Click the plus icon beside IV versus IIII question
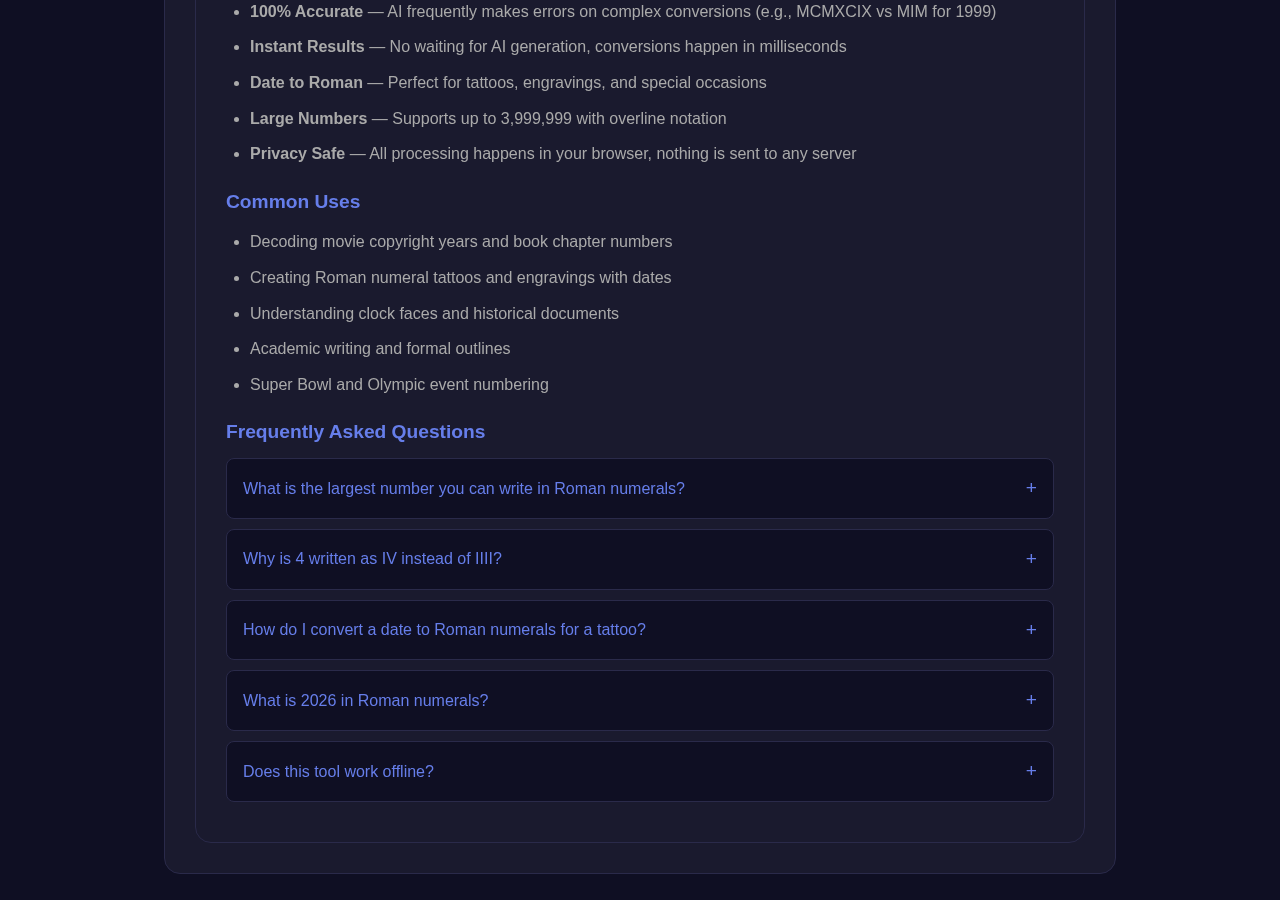Screen dimensions: 1280x900 coord(1031,559)
